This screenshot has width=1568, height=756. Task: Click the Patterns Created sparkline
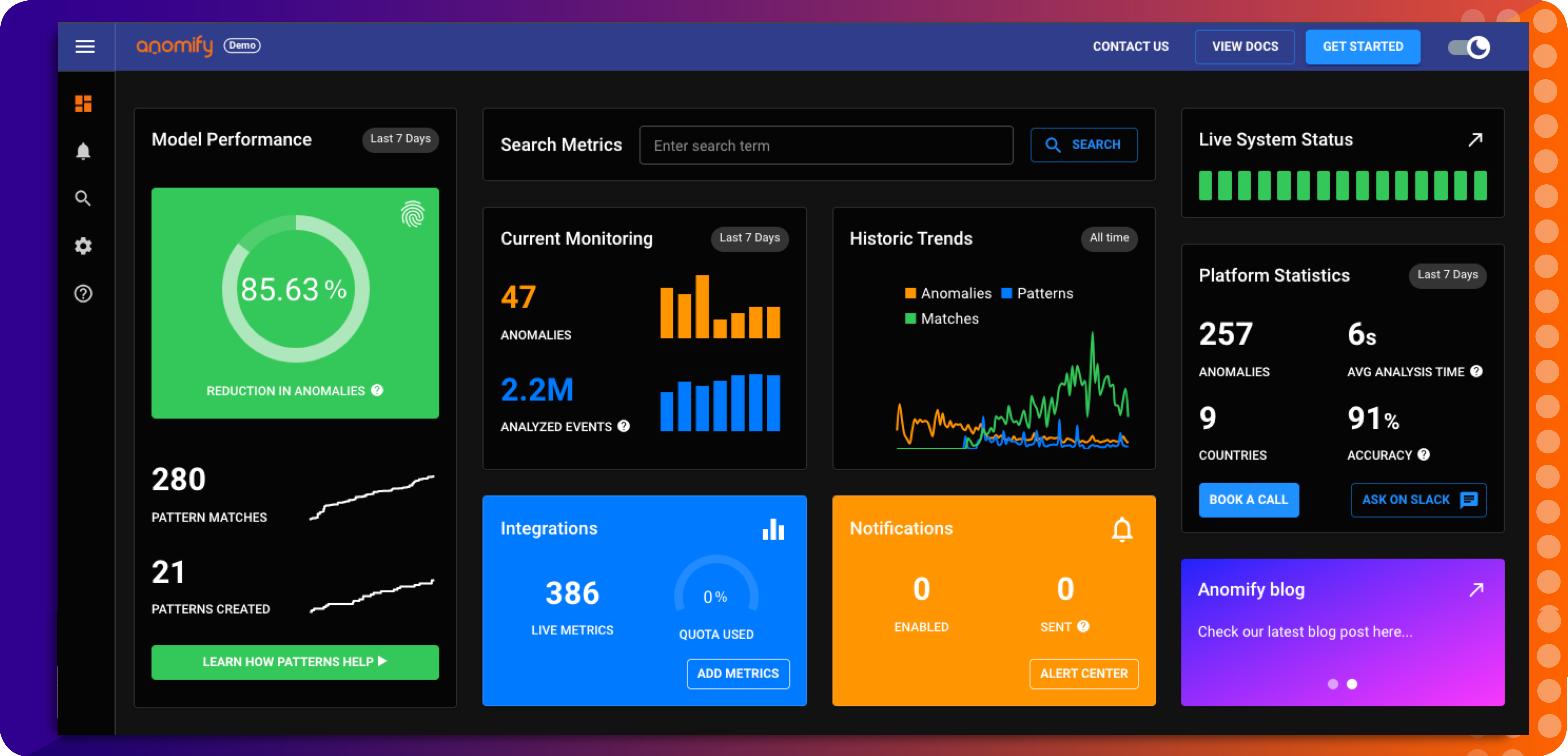coord(372,596)
